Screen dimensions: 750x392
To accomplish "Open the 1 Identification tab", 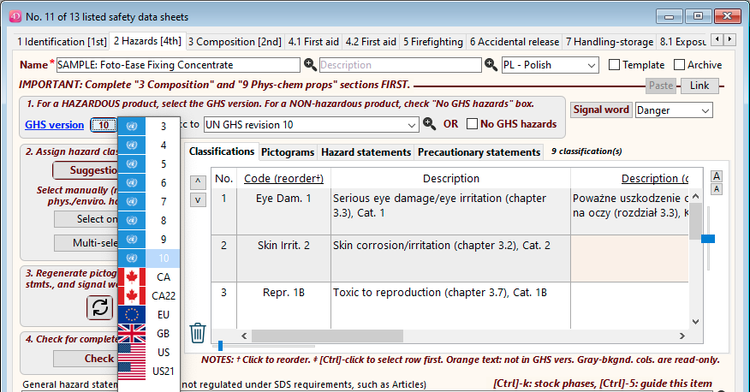I will (62, 42).
